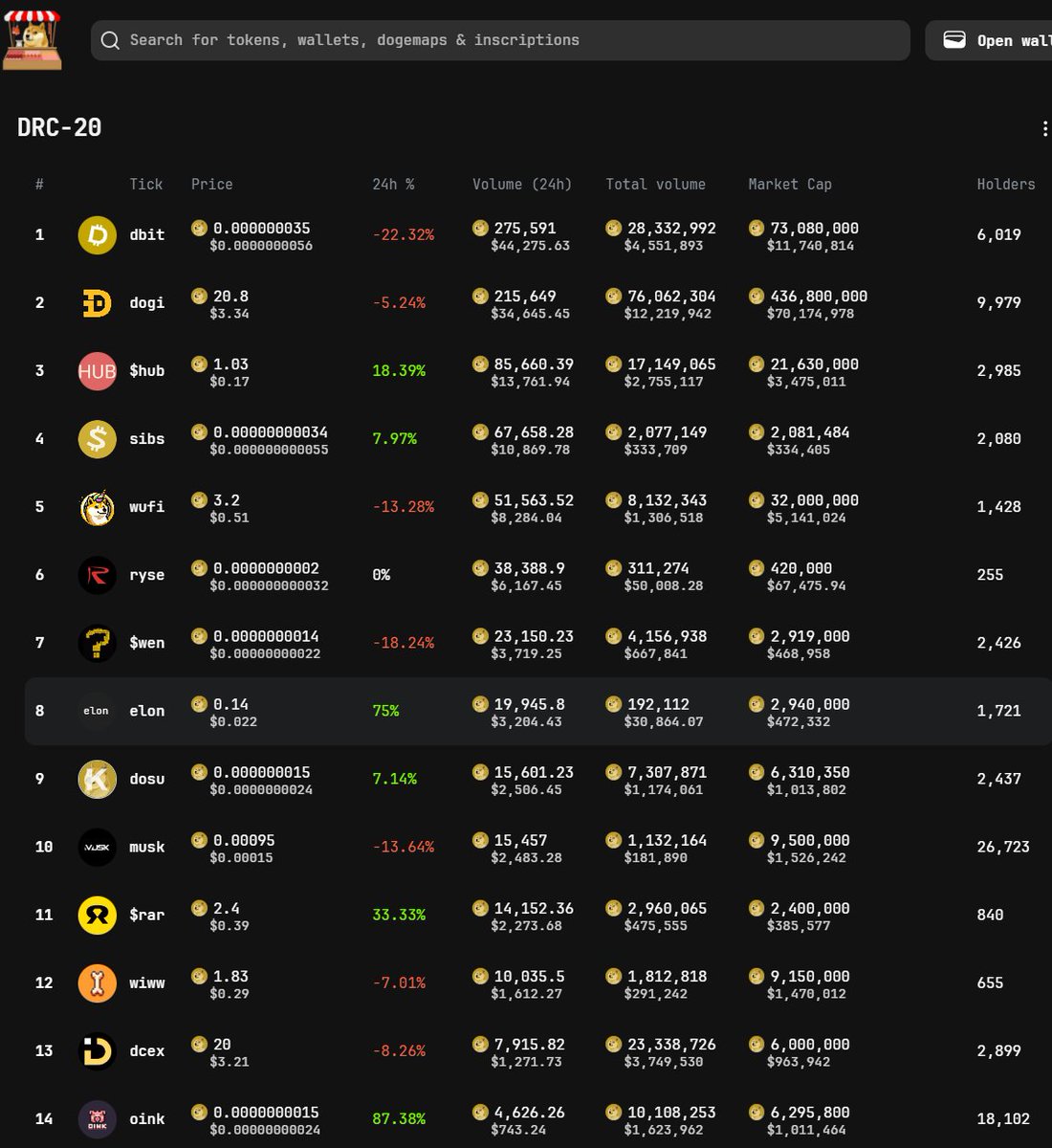Open the $rar token ticker

pos(147,915)
